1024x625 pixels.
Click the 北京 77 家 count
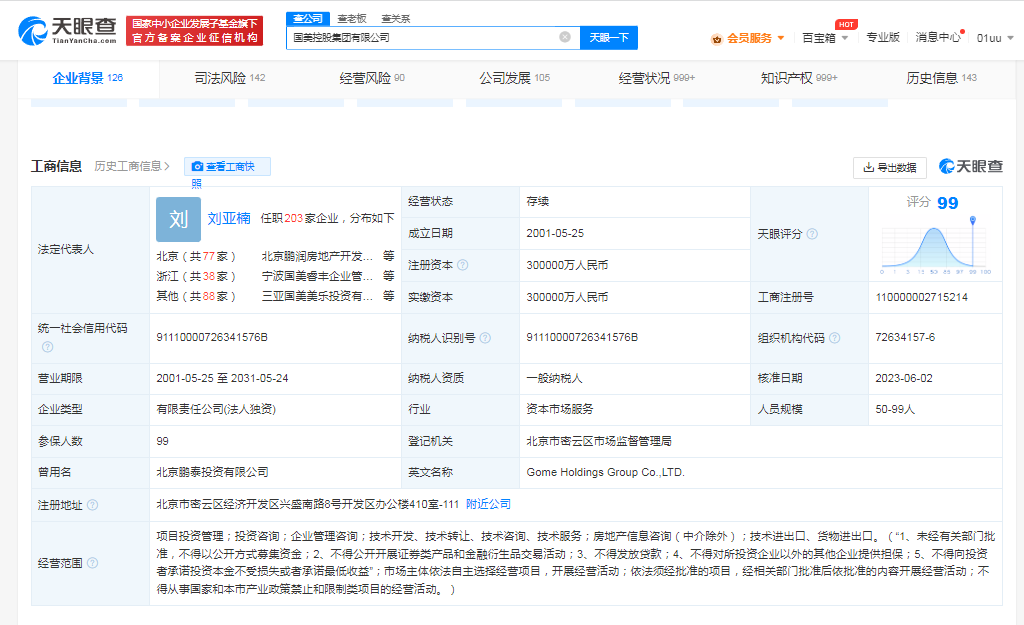pyautogui.click(x=209, y=256)
